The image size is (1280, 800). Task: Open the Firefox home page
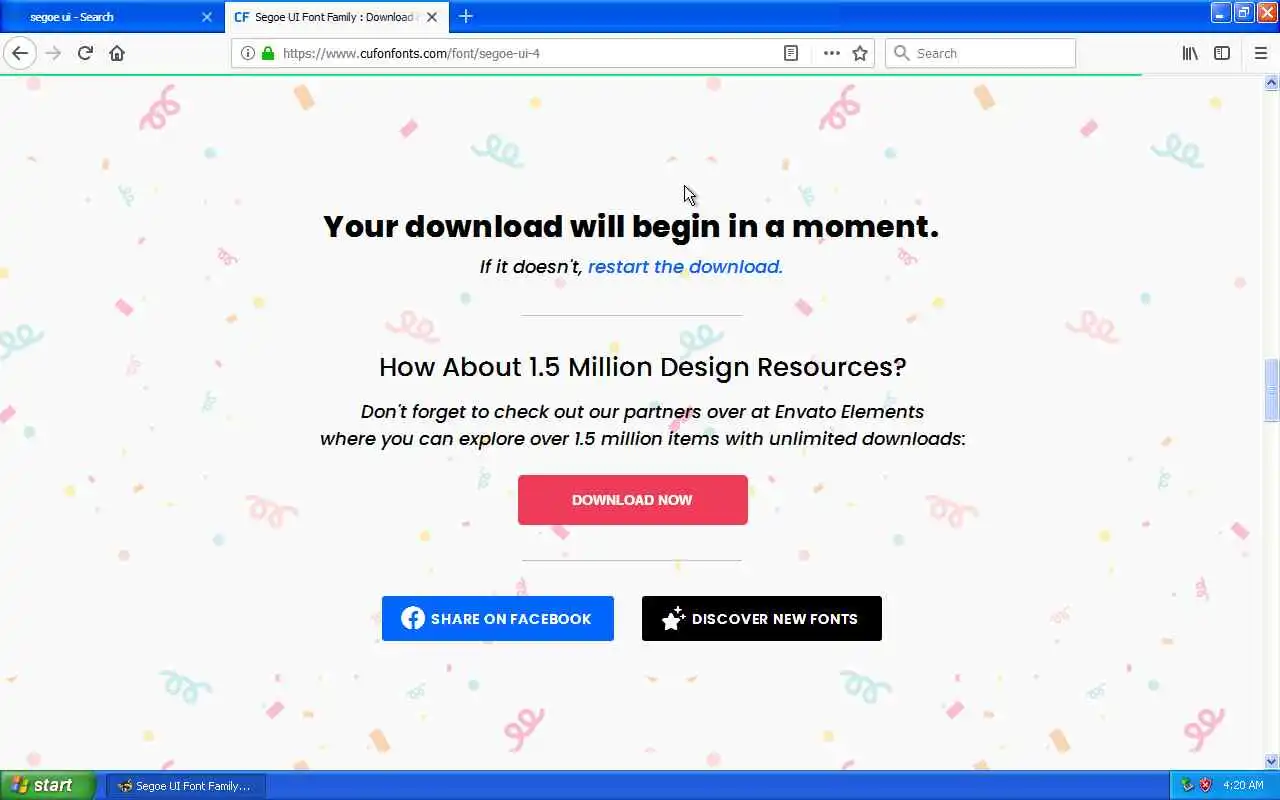point(117,53)
